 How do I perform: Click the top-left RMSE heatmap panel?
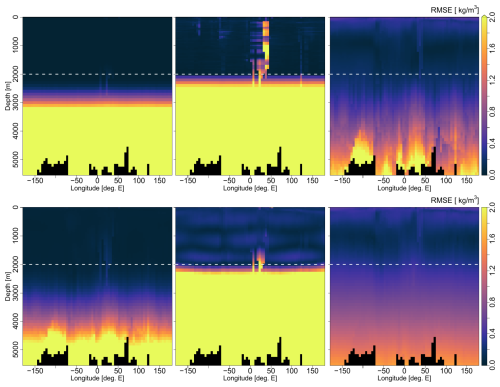tap(97, 96)
